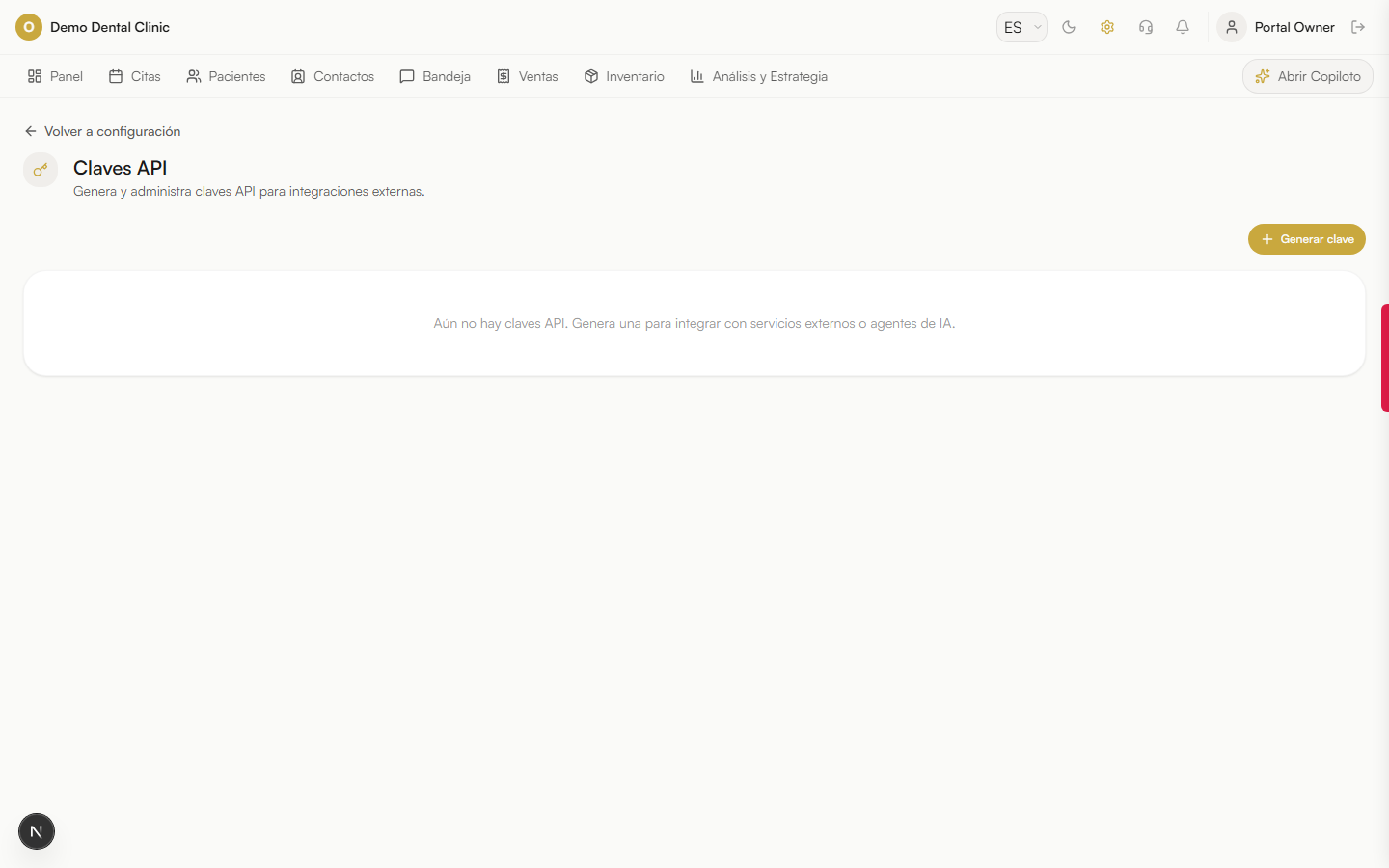Switch to the Pacientes tab
Screen dimensions: 1389x868
pyautogui.click(x=226, y=76)
